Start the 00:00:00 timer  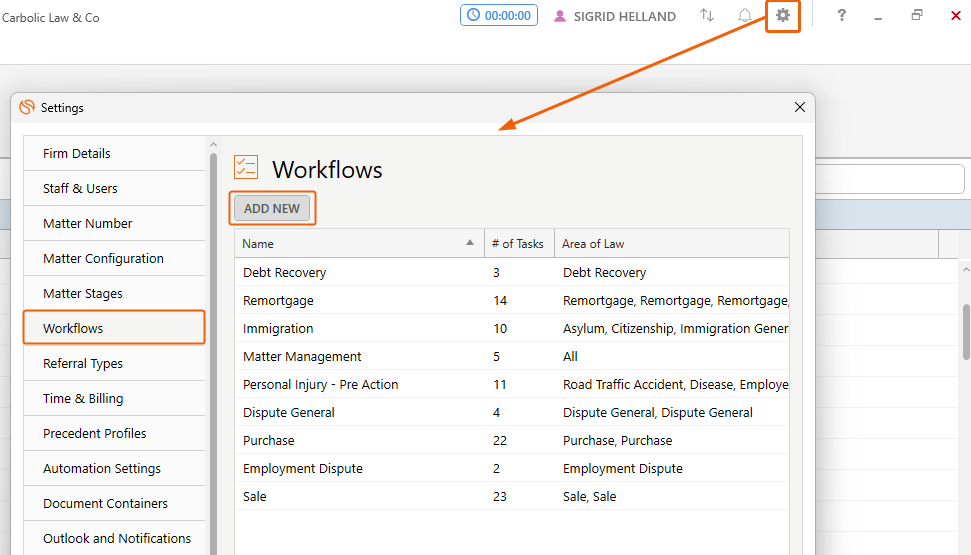click(499, 15)
